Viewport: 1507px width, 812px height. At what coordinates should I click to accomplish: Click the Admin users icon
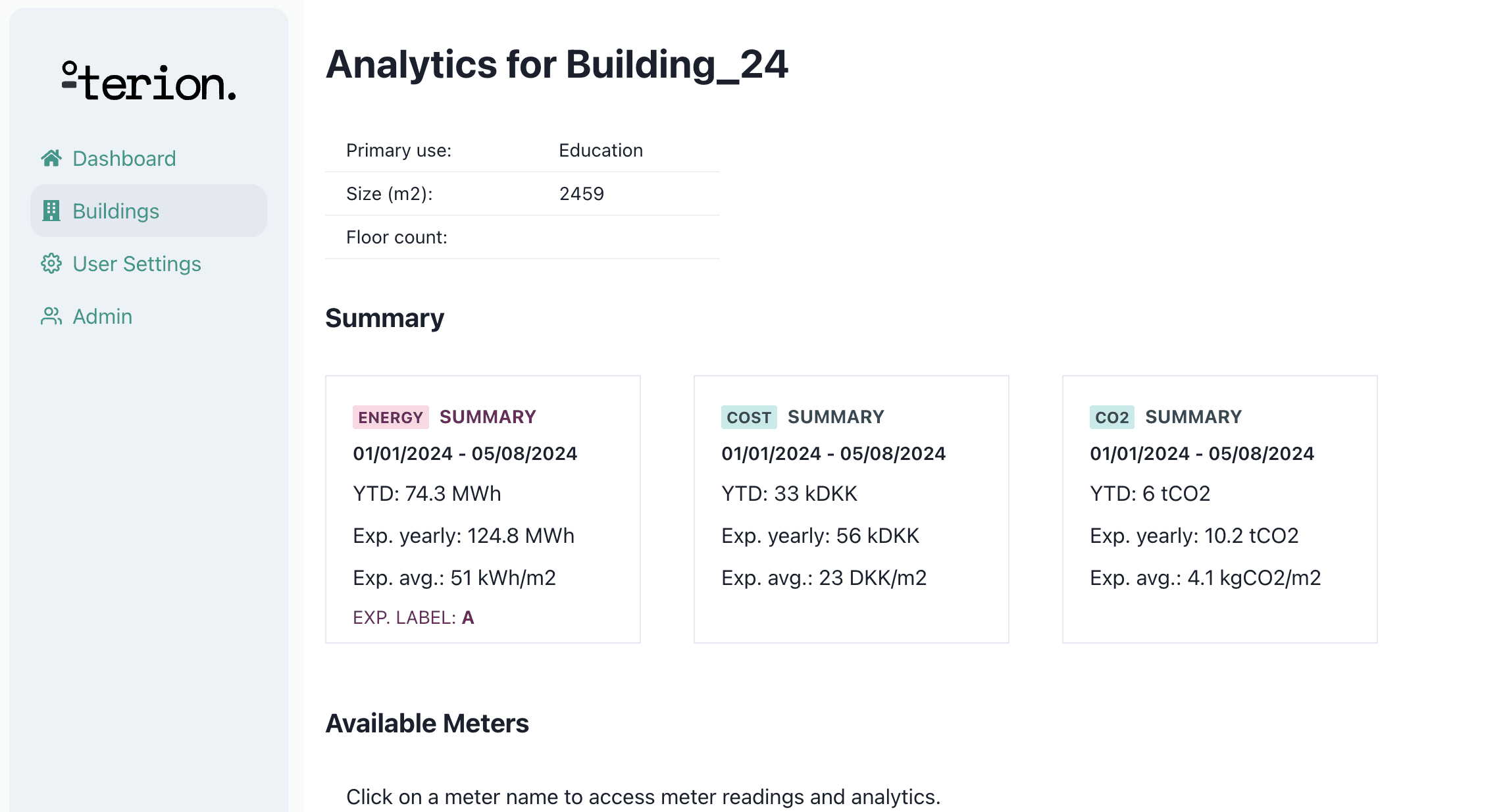click(x=51, y=316)
